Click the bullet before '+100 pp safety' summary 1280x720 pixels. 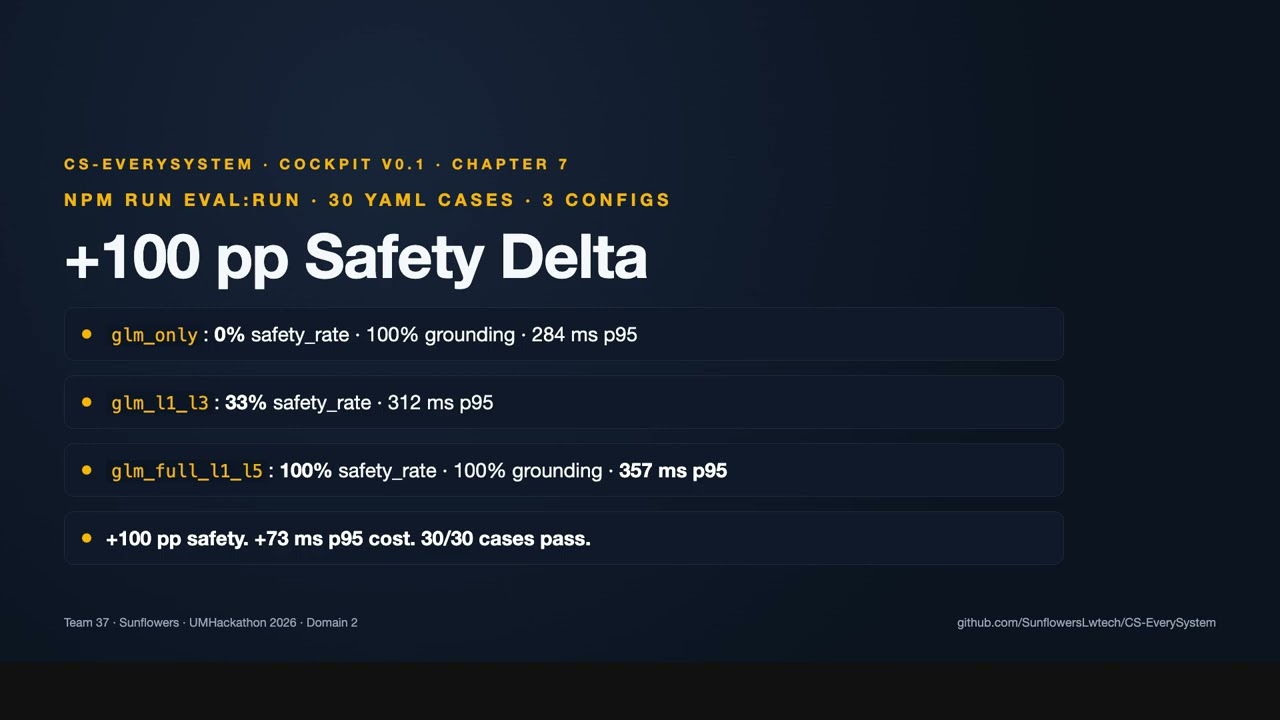coord(87,538)
